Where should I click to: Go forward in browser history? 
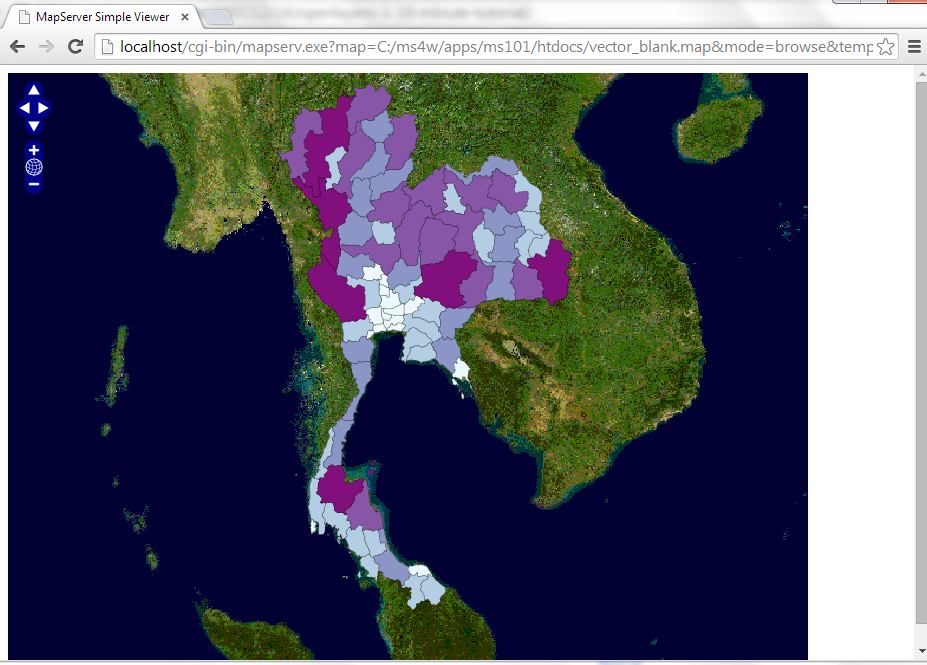click(x=47, y=46)
